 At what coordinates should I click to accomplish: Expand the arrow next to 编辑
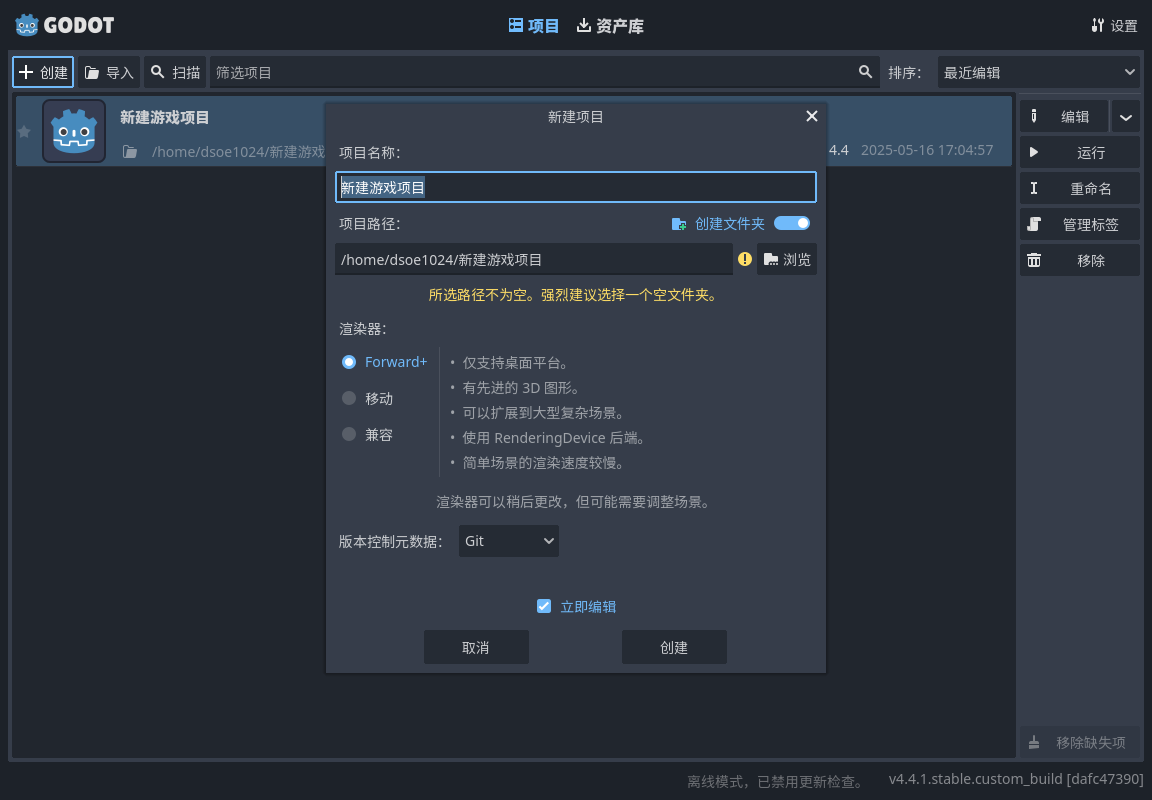1126,117
